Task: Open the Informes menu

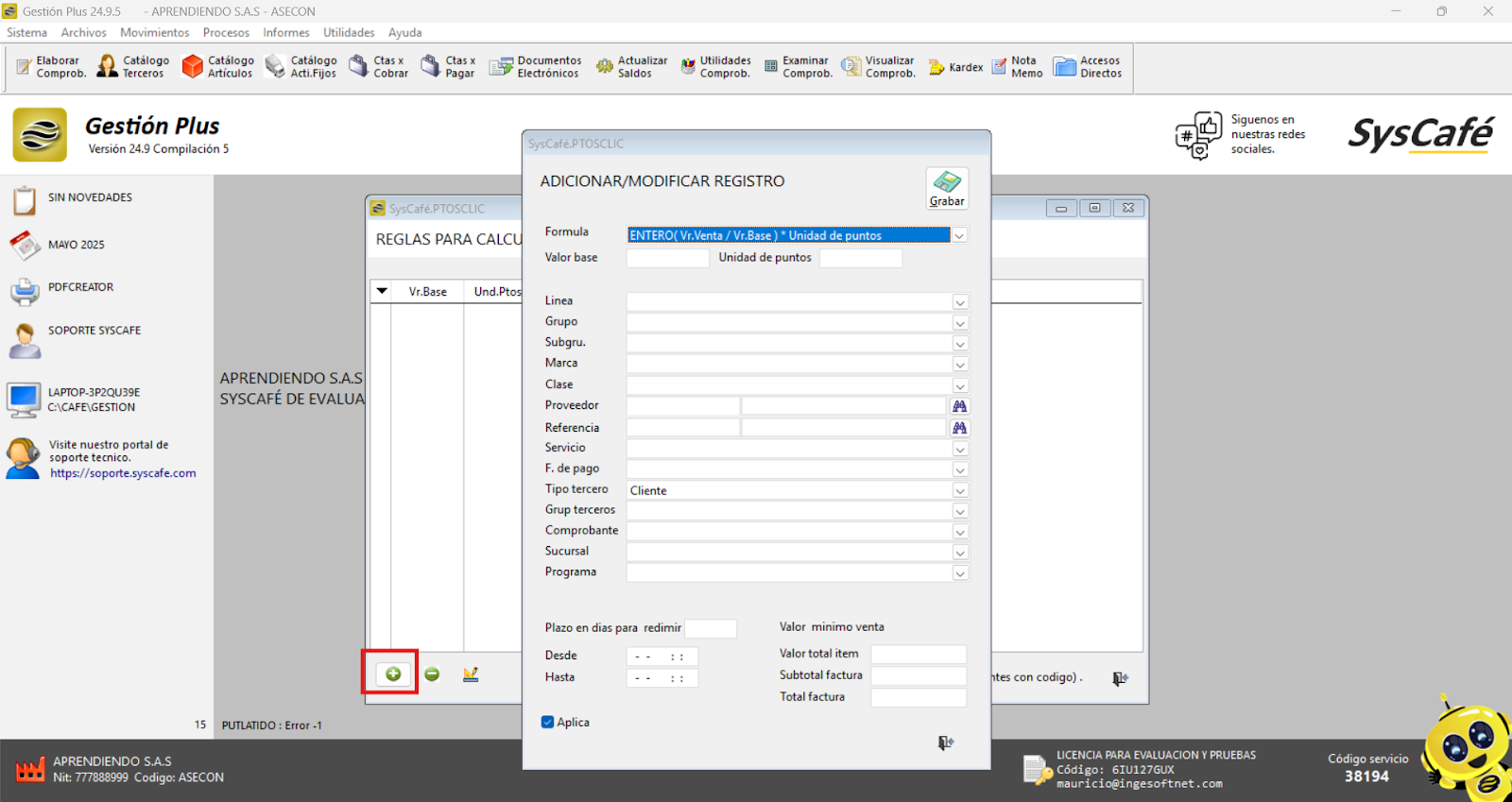Action: [285, 32]
